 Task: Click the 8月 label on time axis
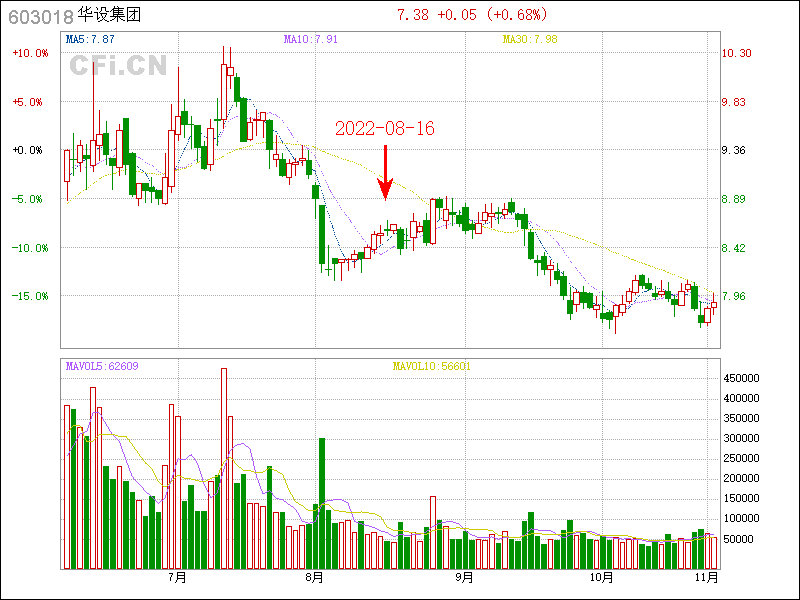[x=315, y=577]
